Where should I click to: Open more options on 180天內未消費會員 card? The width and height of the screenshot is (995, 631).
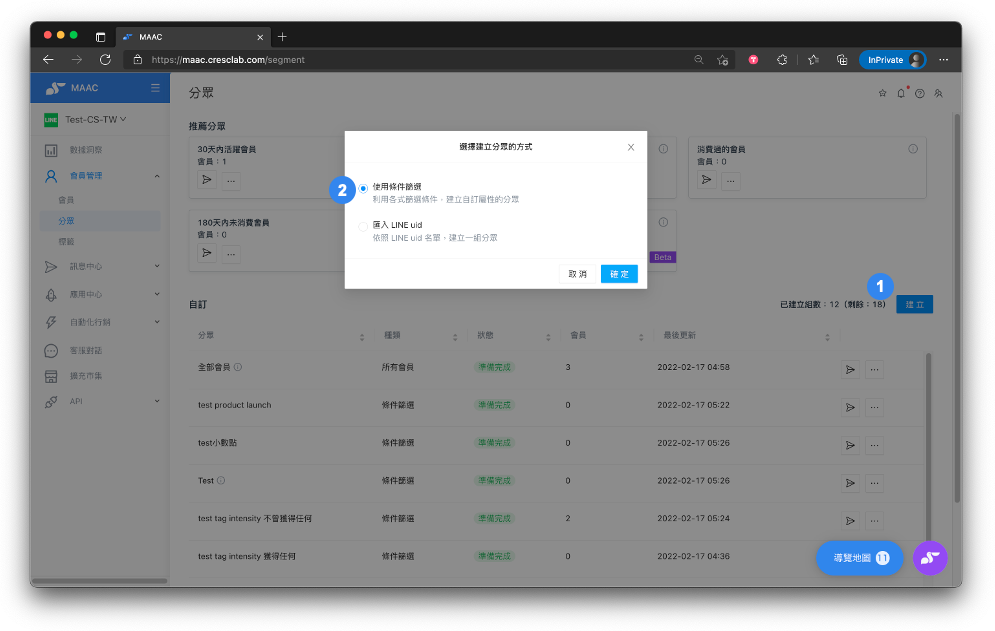[x=231, y=253]
